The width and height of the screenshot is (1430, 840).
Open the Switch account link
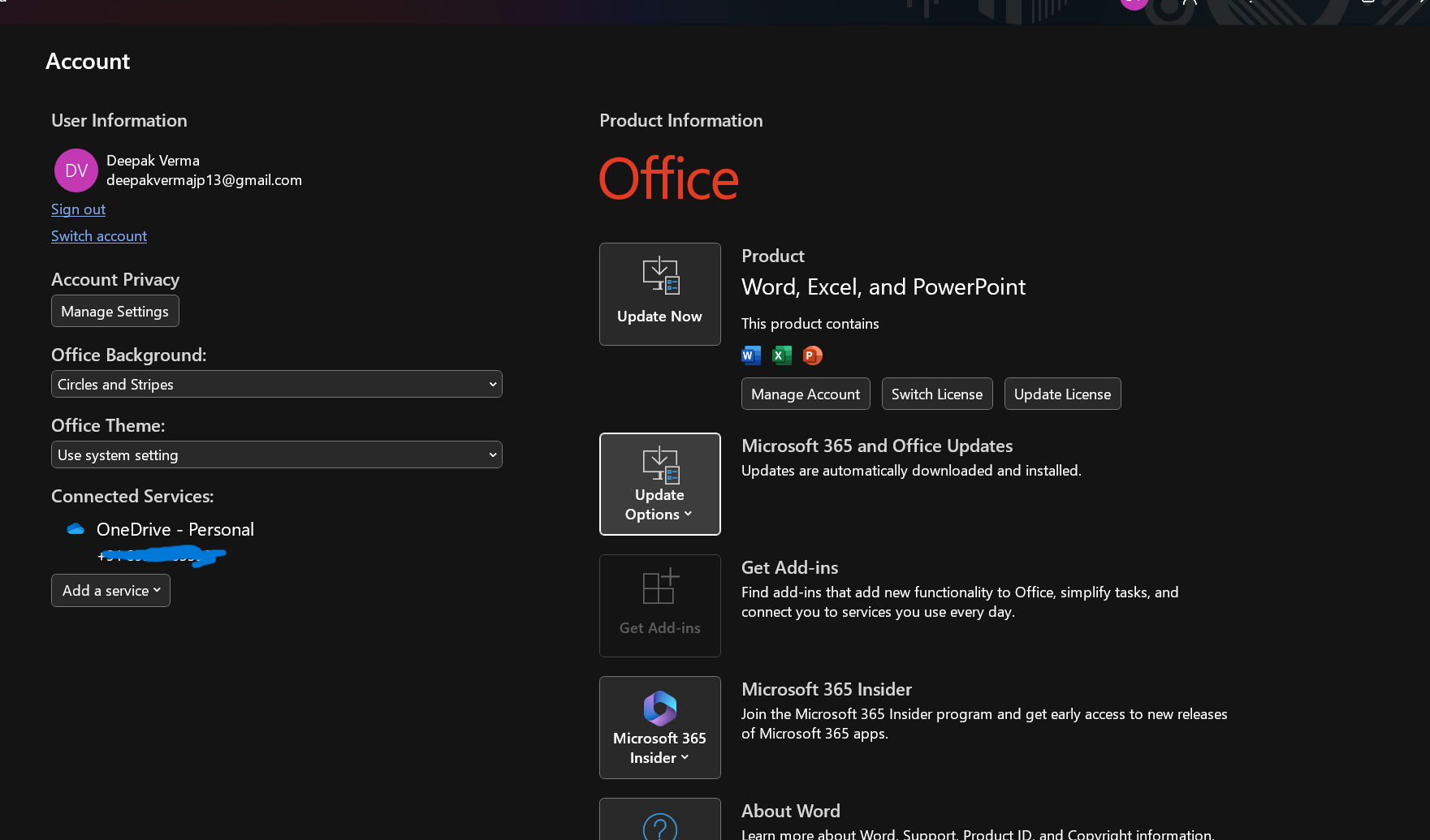coord(98,235)
